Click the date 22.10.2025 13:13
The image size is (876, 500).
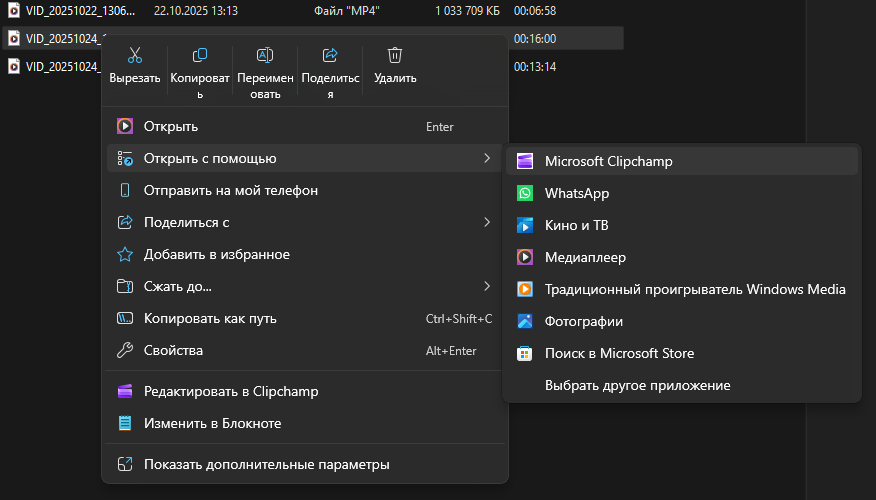pos(196,11)
